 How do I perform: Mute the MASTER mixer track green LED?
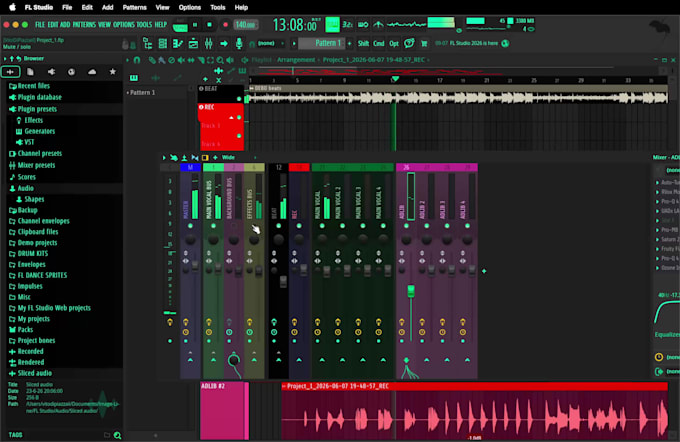point(190,226)
